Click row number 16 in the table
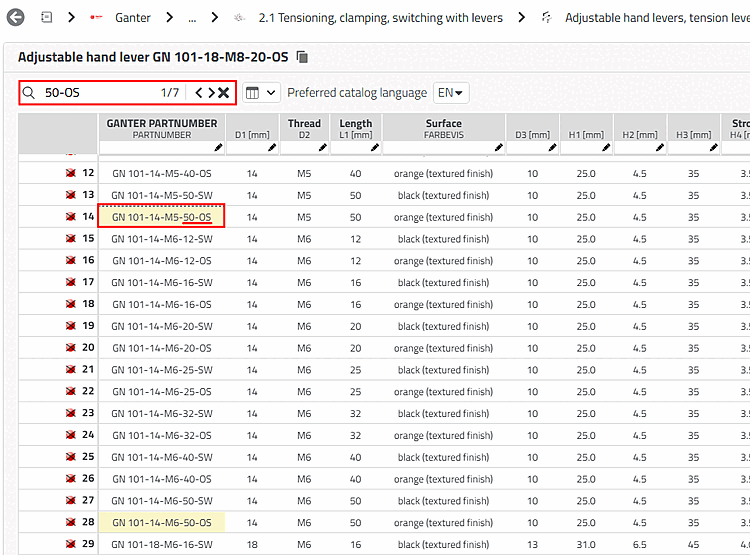750x555 pixels. (x=88, y=260)
